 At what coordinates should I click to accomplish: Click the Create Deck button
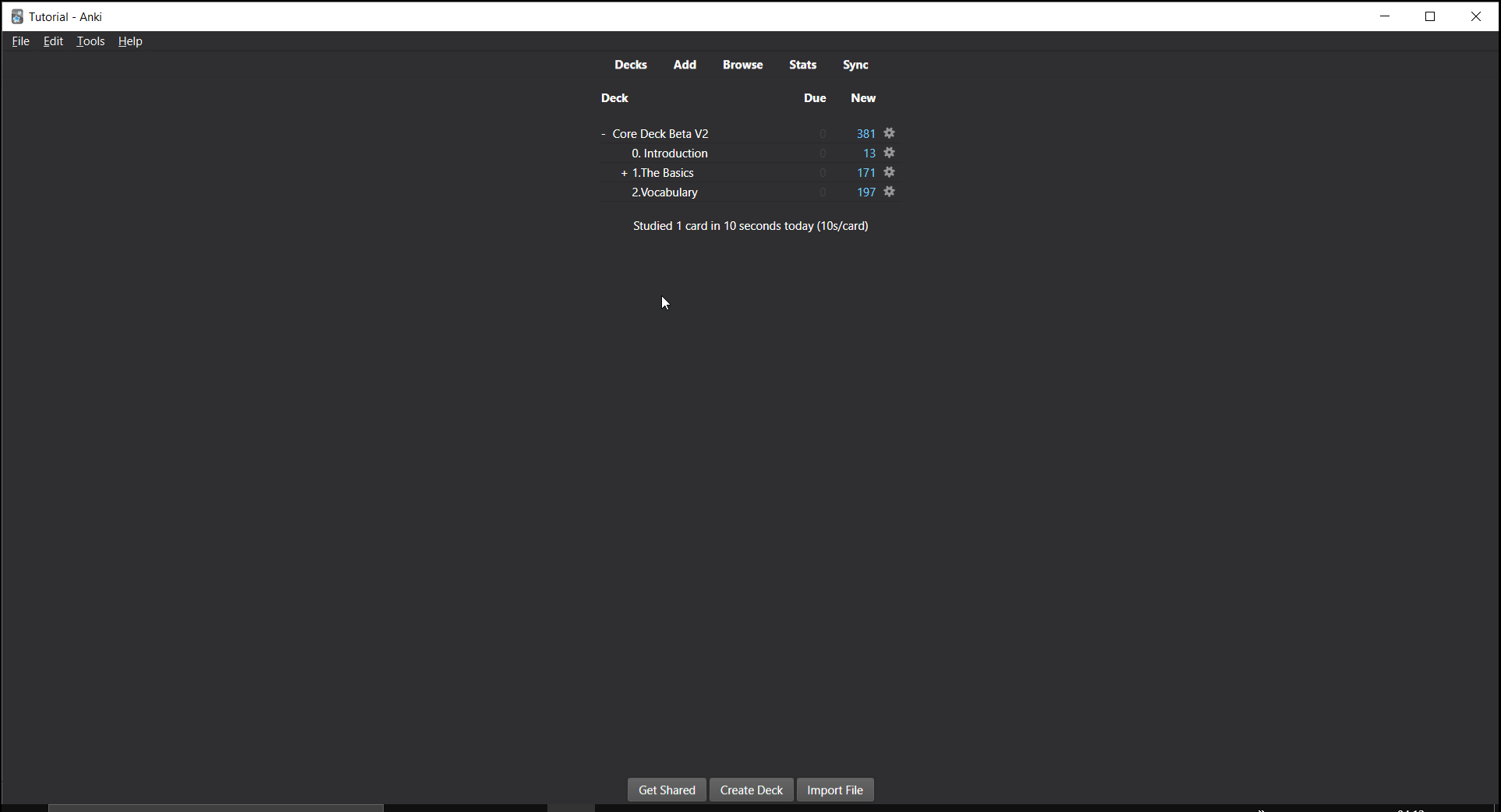coord(752,790)
